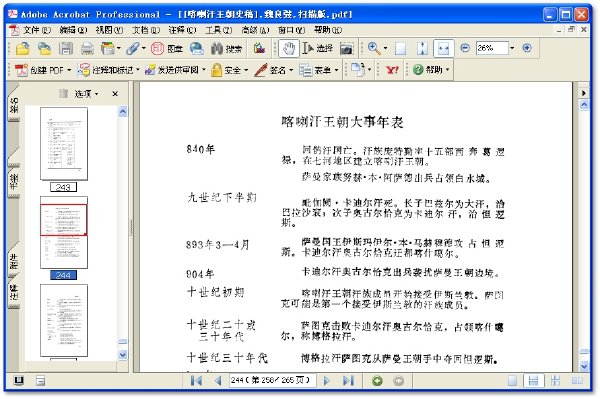Select the thumbnail below page 244
The width and height of the screenshot is (600, 399).
(x=64, y=321)
